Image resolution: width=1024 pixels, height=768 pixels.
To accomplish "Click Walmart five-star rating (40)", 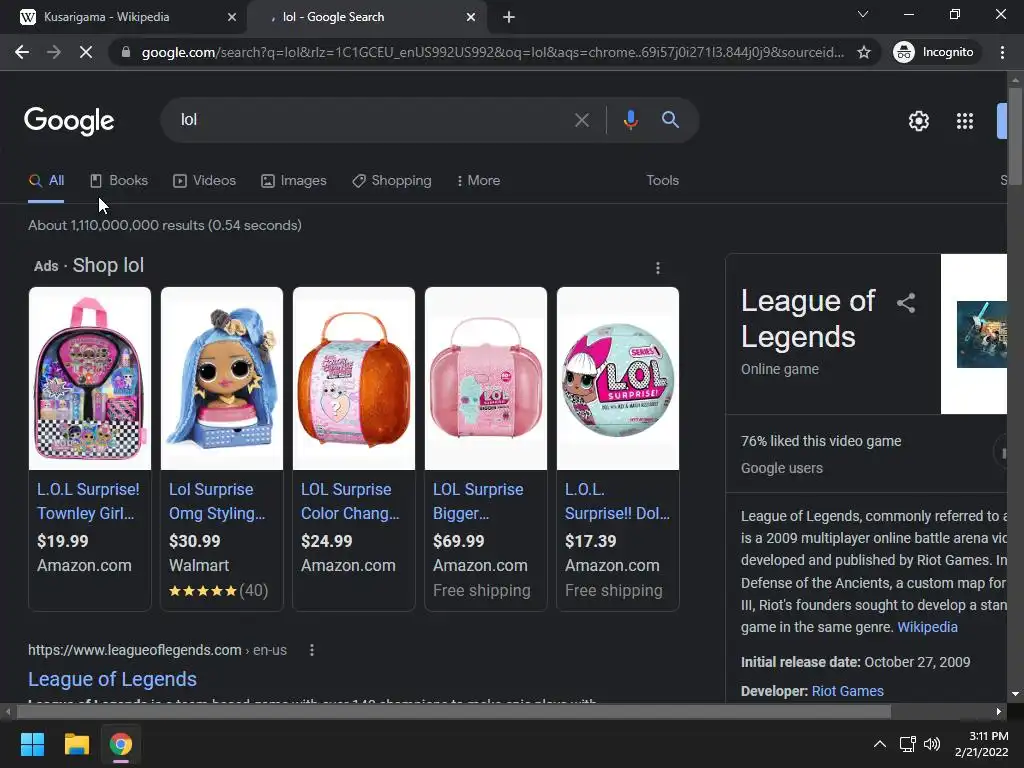I will [218, 590].
